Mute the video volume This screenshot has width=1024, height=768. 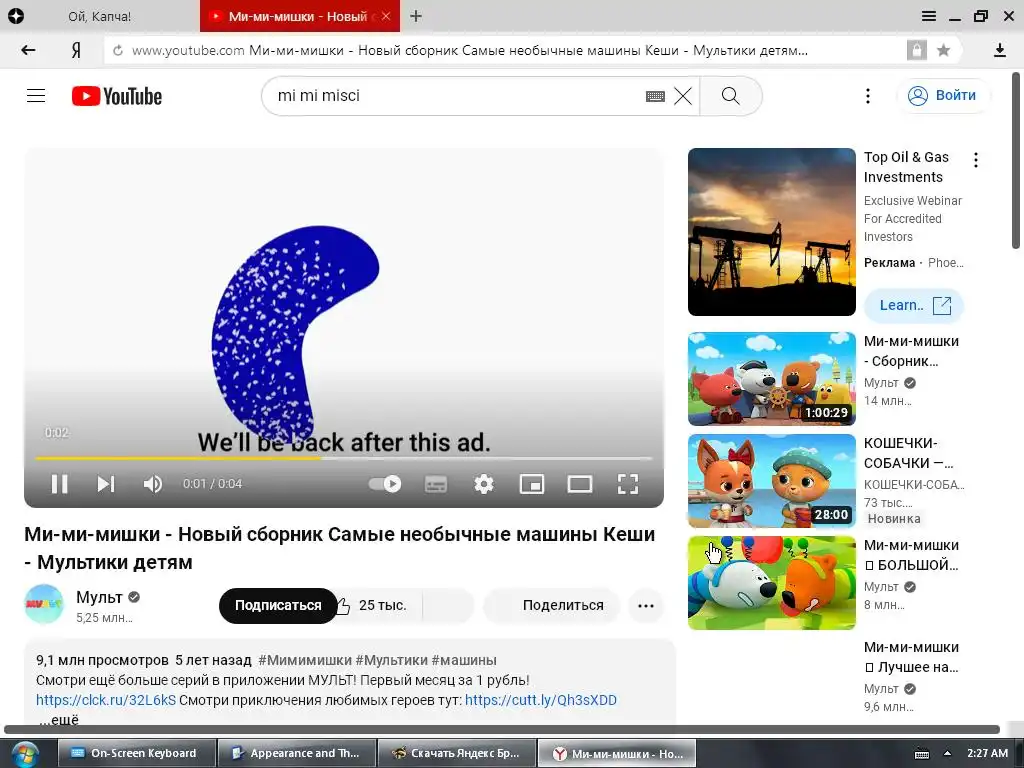coord(153,484)
